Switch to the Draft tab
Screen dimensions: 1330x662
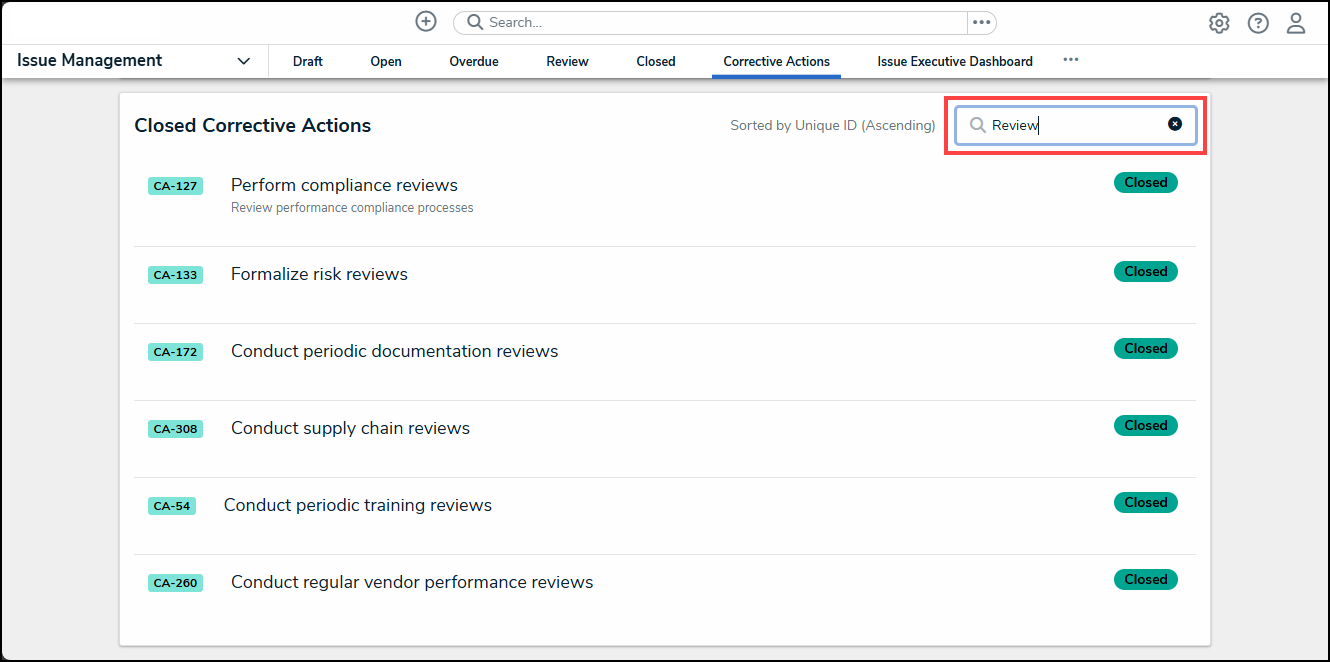click(x=308, y=61)
